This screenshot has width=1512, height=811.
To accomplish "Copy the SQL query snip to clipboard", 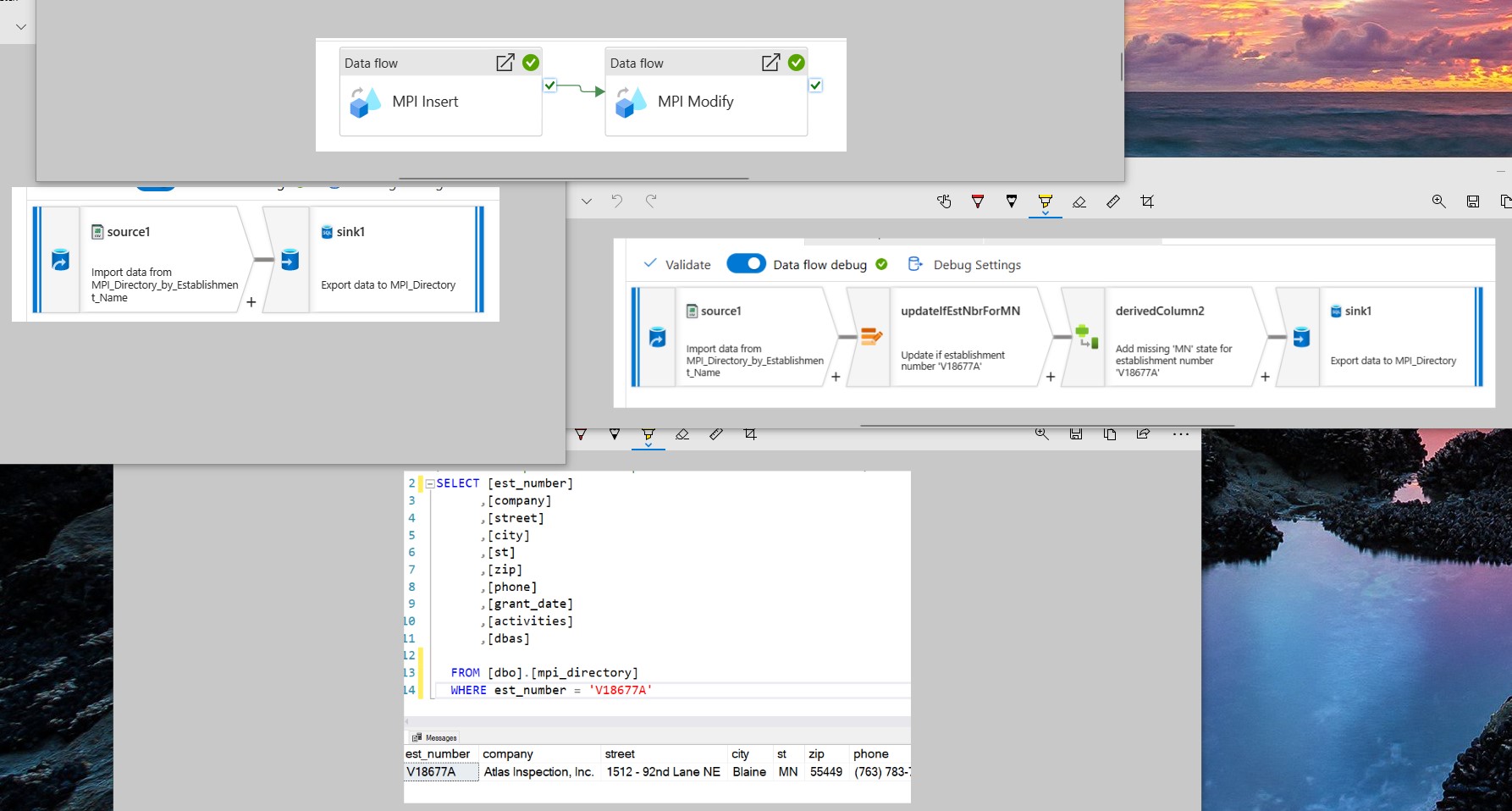I will point(1110,434).
